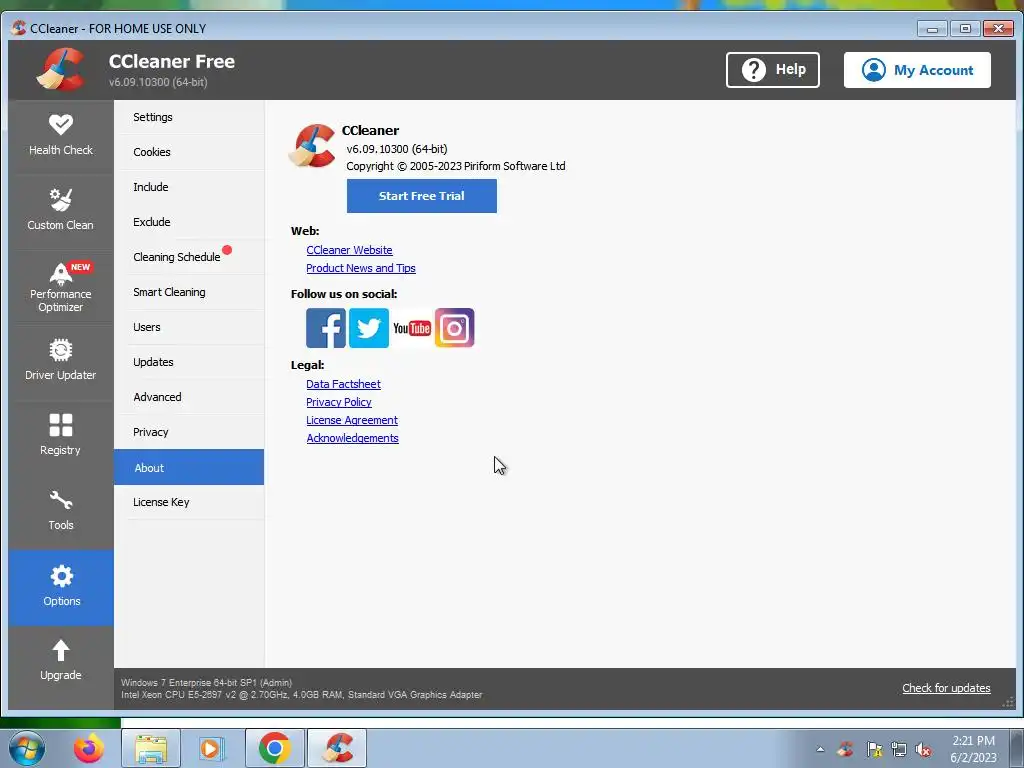Open My Account
This screenshot has width=1024, height=768.
(x=917, y=70)
